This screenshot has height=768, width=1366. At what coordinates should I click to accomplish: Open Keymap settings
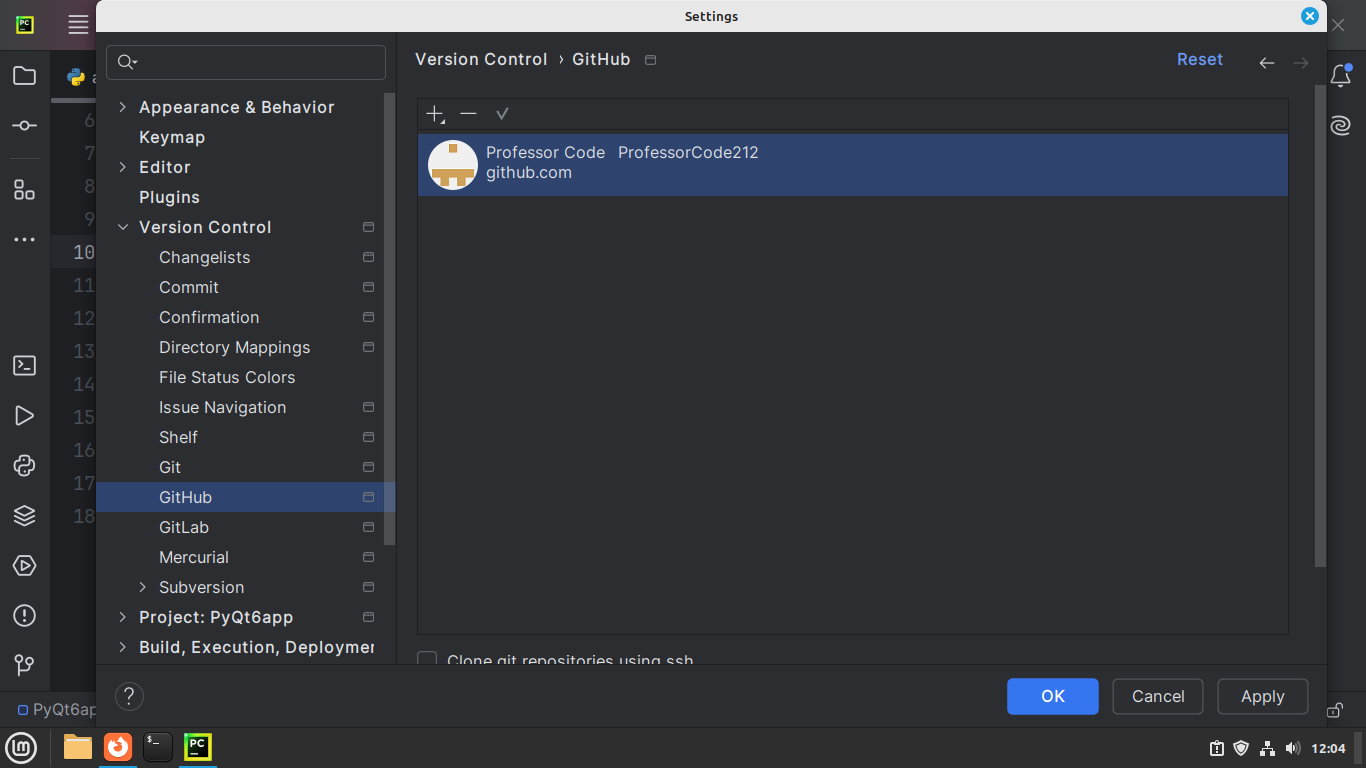pos(172,137)
